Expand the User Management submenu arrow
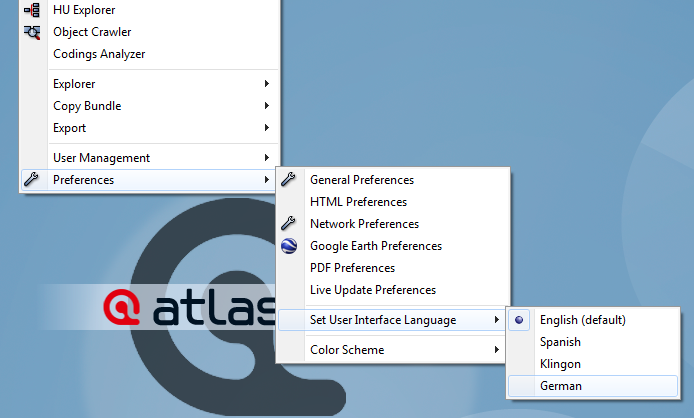This screenshot has width=694, height=418. [266, 158]
